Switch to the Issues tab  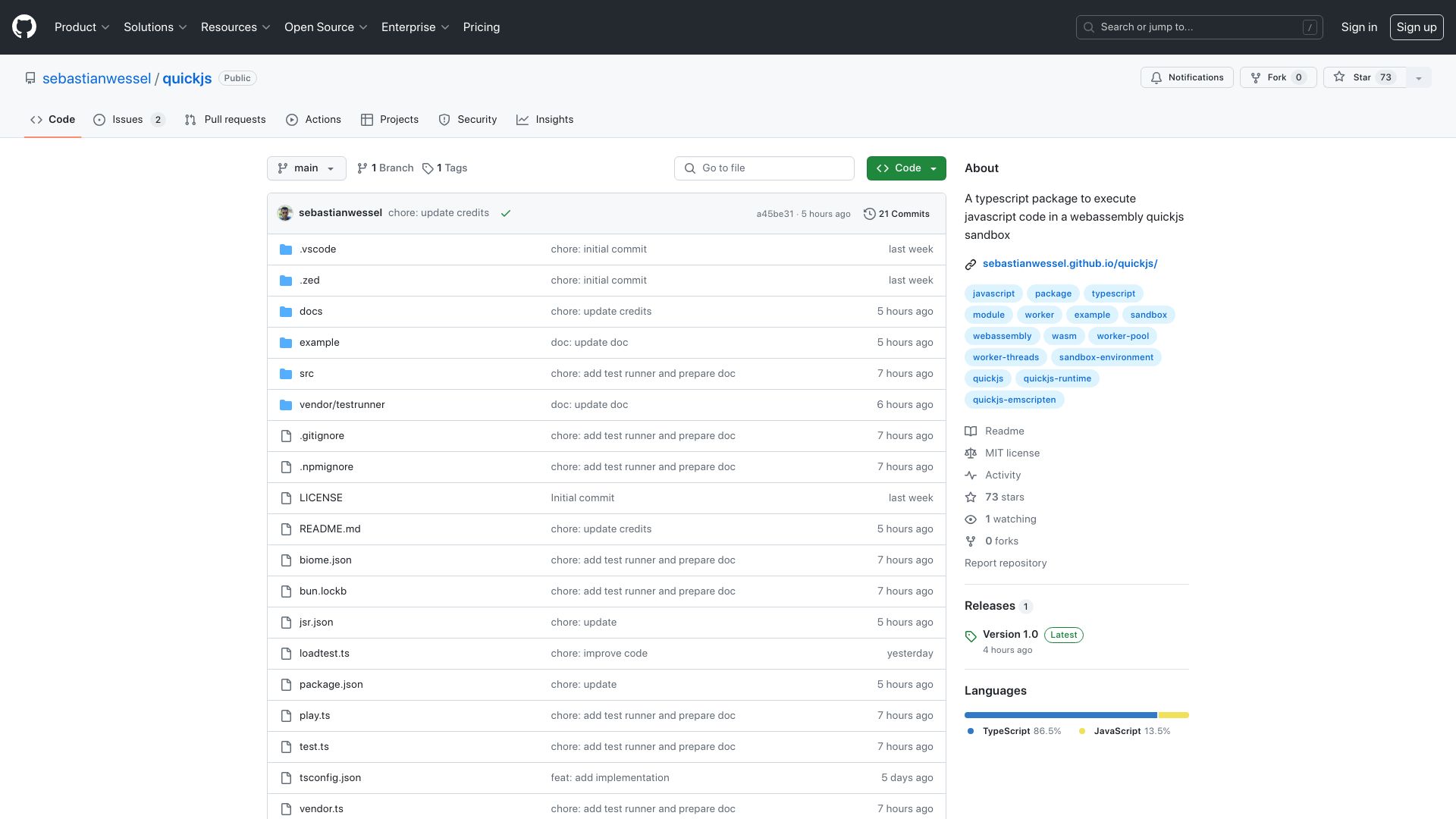point(129,120)
